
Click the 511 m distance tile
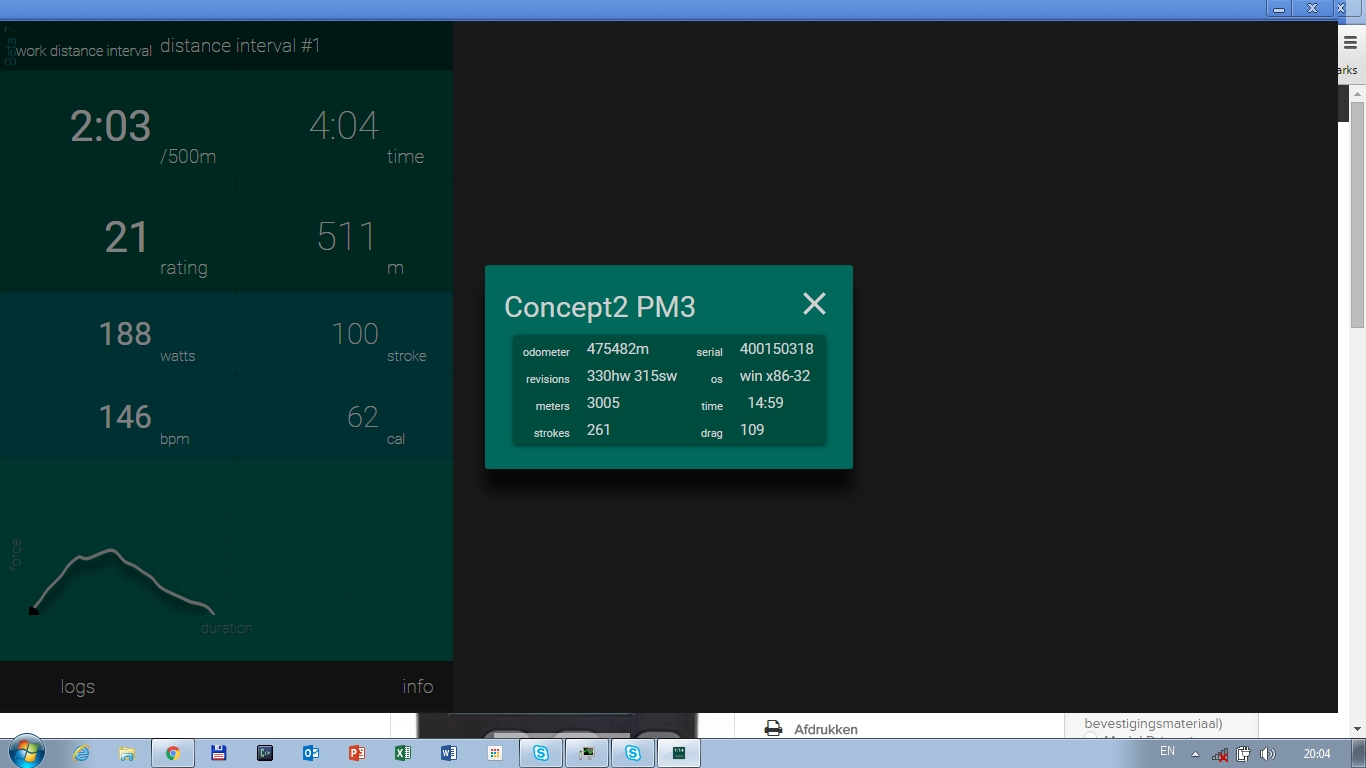[345, 237]
